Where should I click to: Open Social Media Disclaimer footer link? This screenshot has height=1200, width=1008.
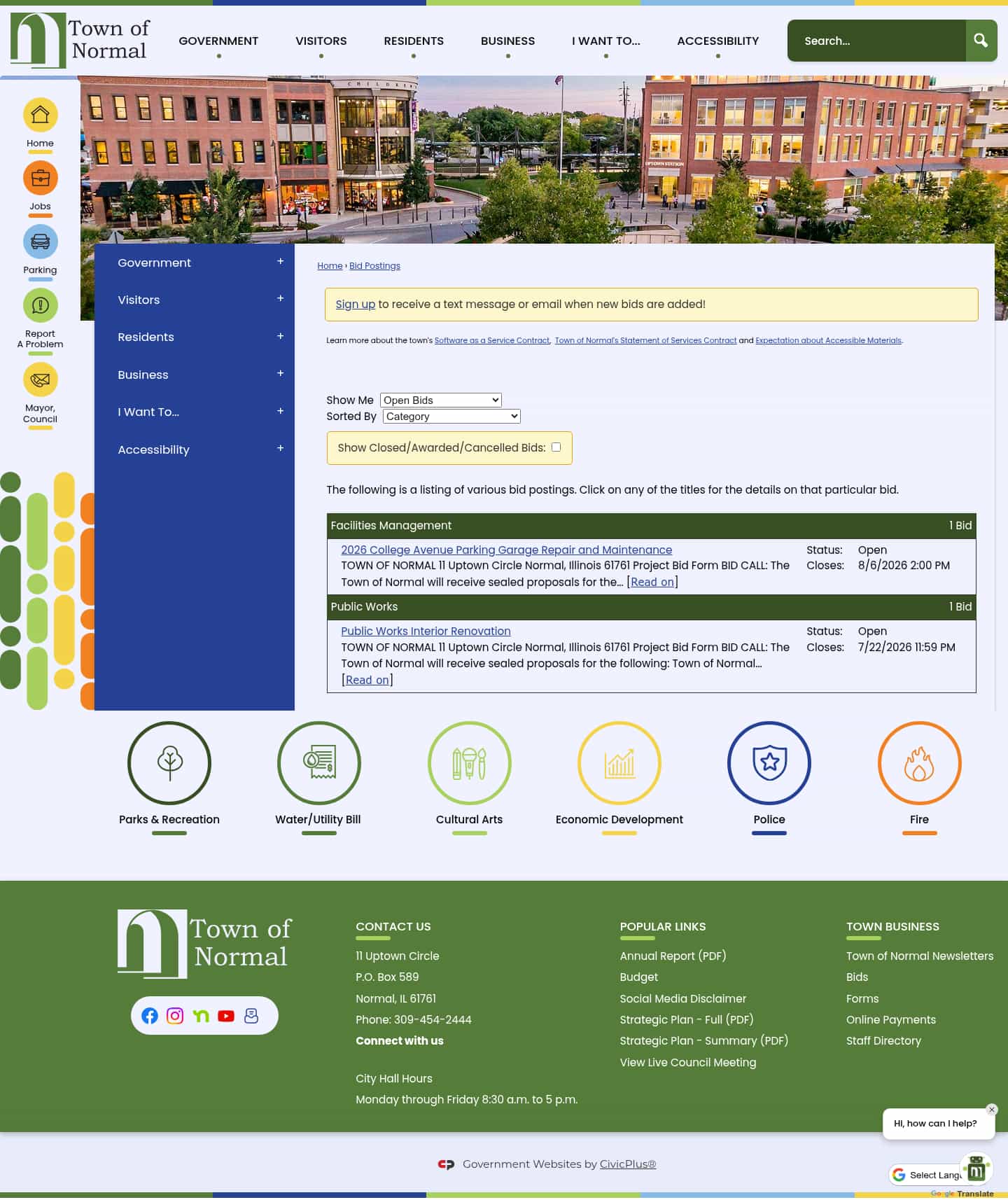[682, 999]
